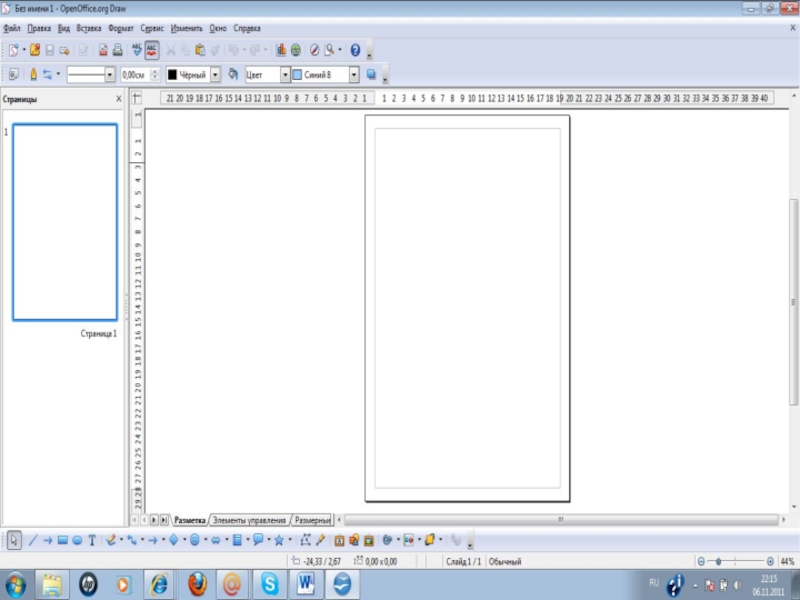The height and width of the screenshot is (600, 800).
Task: Select the Ellipse drawing tool
Action: pyautogui.click(x=77, y=540)
